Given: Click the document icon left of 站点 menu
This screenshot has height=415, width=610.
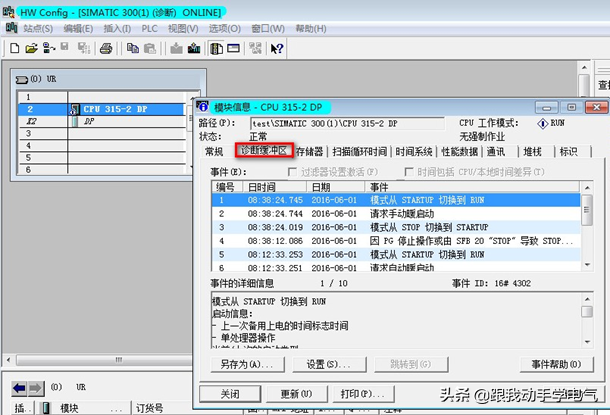Looking at the screenshot, I should tap(11, 28).
